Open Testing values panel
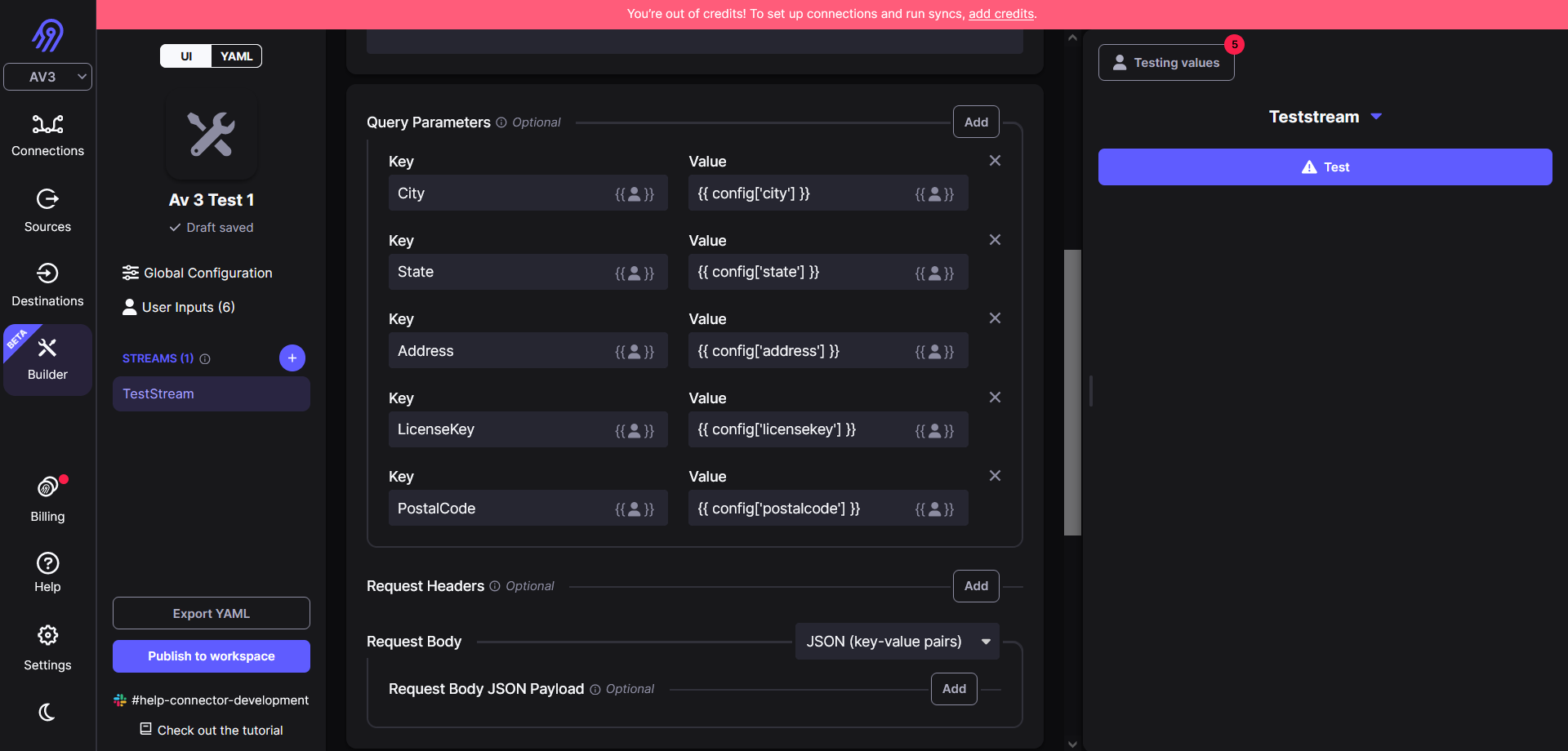This screenshot has width=1568, height=751. (x=1166, y=63)
